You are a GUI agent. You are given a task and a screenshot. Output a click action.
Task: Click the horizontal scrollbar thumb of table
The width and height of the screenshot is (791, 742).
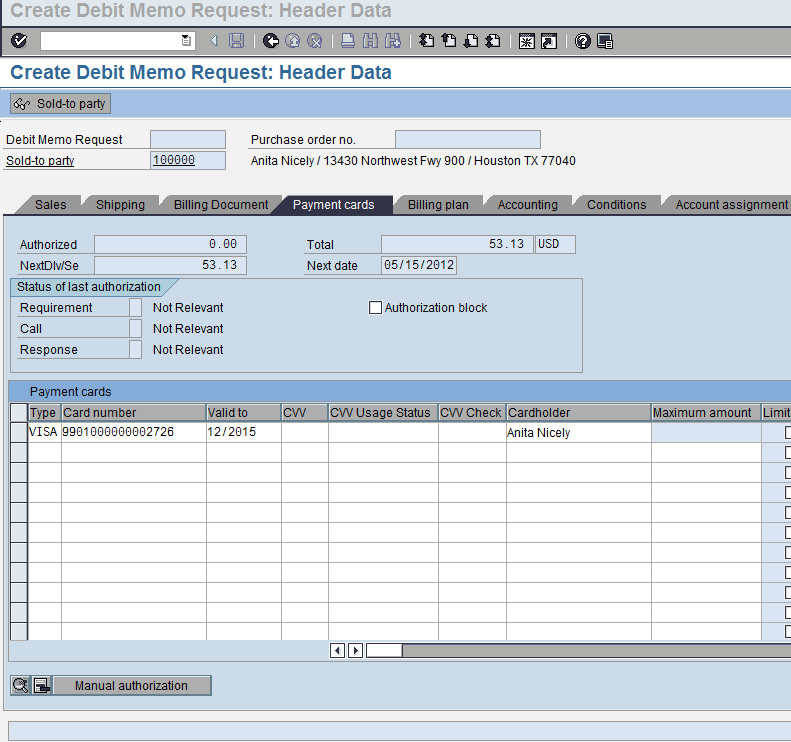coord(384,651)
